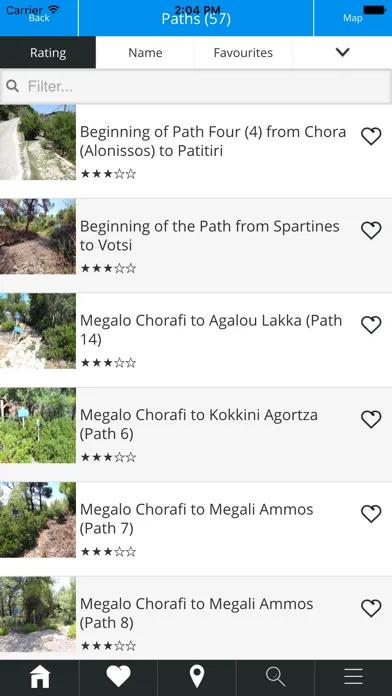The width and height of the screenshot is (392, 696).
Task: Sort paths by Name tab
Action: click(145, 52)
